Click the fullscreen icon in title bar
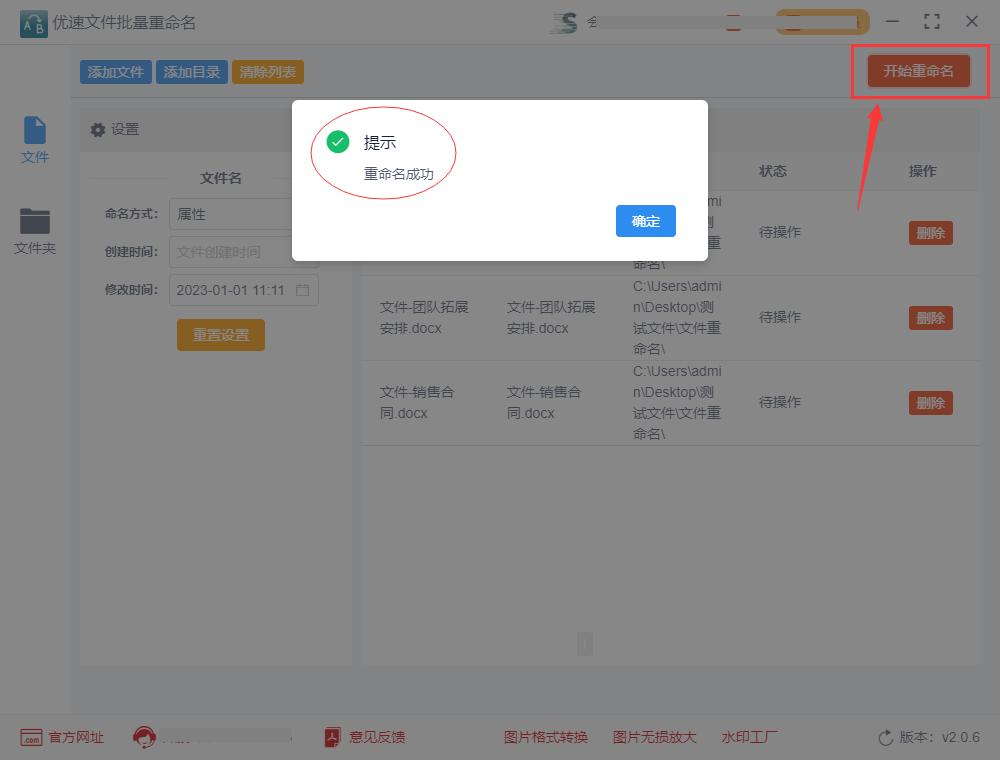 932,20
